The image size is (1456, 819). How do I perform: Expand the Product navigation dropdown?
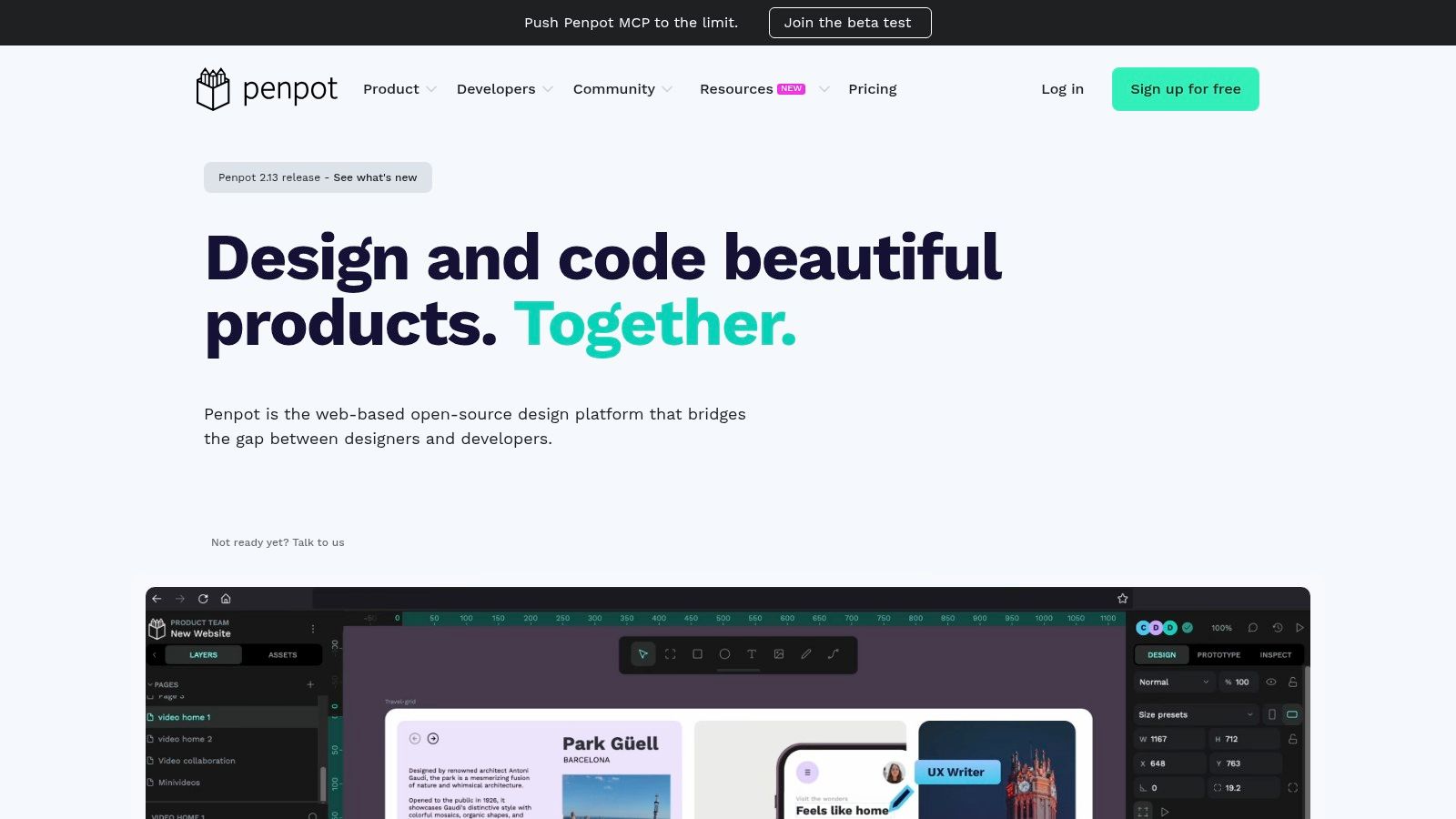[399, 89]
